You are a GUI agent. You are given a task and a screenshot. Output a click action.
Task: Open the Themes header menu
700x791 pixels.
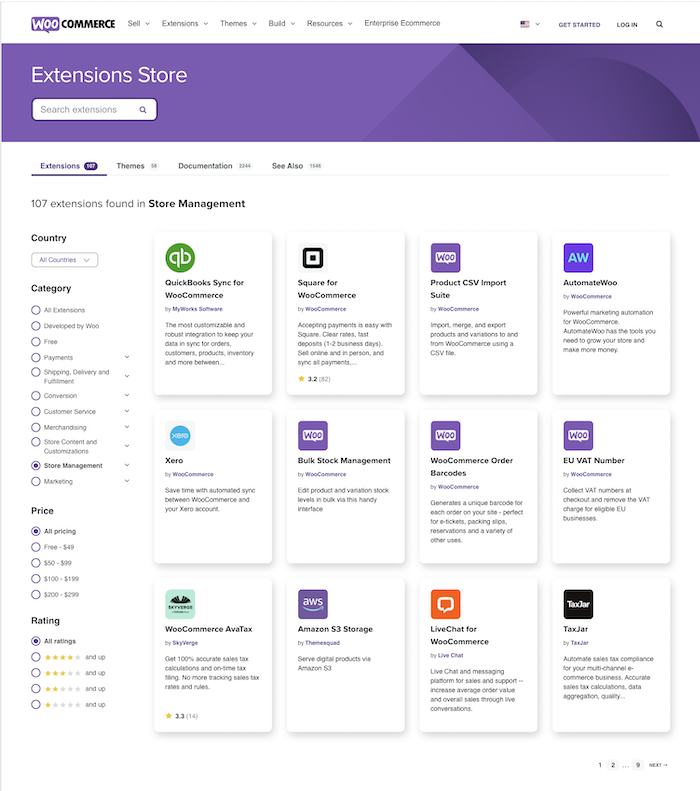[x=238, y=23]
